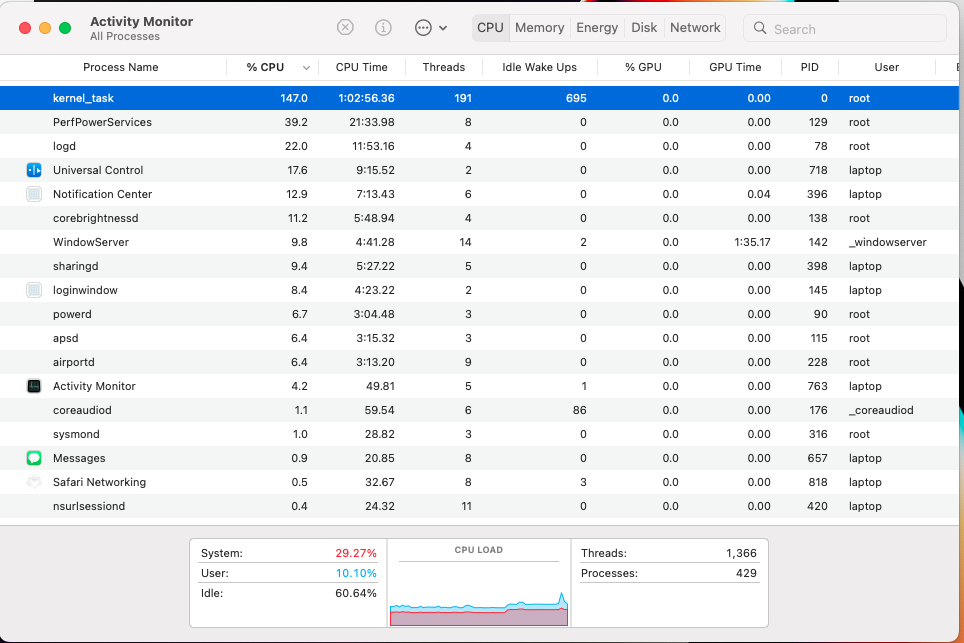Select the sharingd process row
The width and height of the screenshot is (964, 643).
coord(480,266)
